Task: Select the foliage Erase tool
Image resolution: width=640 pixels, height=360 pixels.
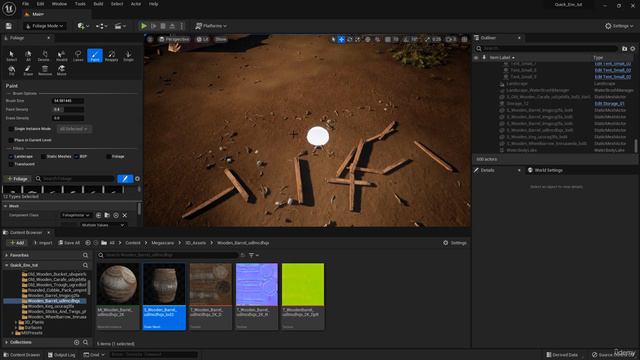Action: click(28, 70)
